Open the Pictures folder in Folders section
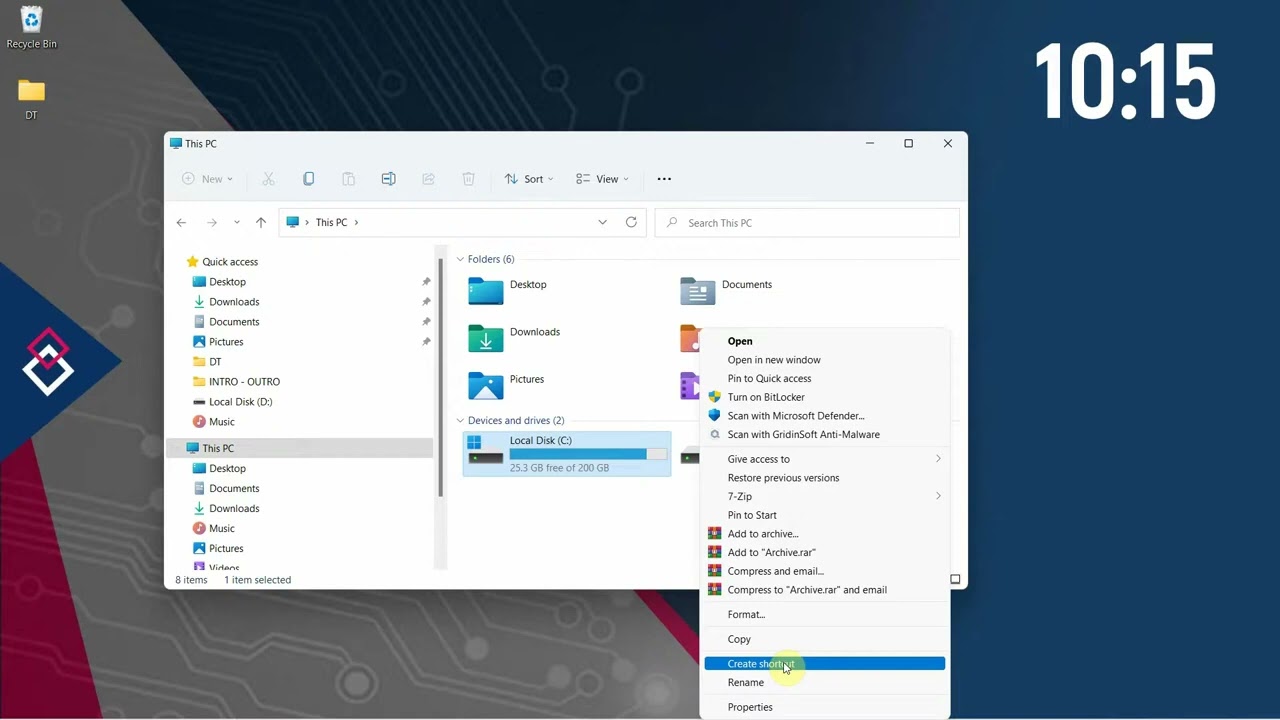Viewport: 1280px width, 720px height. (507, 385)
